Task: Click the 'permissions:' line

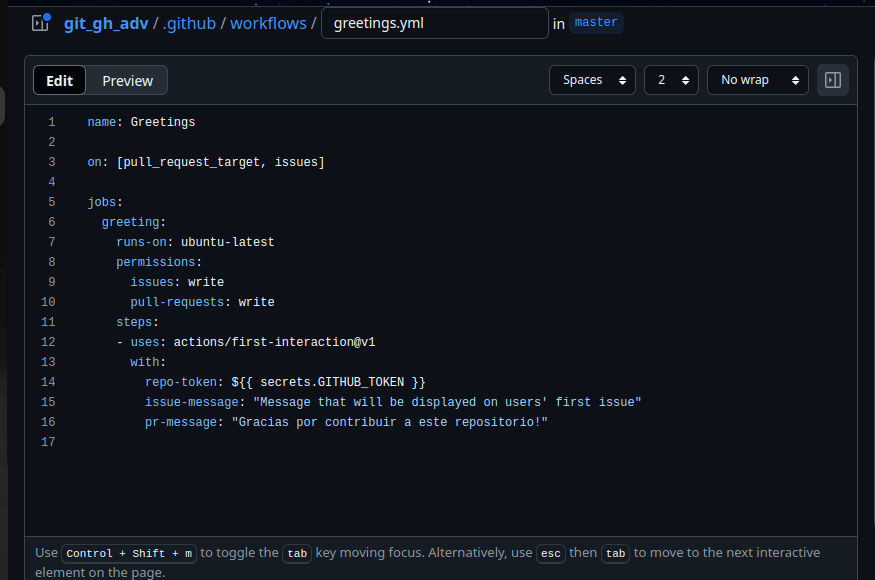Action: coord(159,262)
